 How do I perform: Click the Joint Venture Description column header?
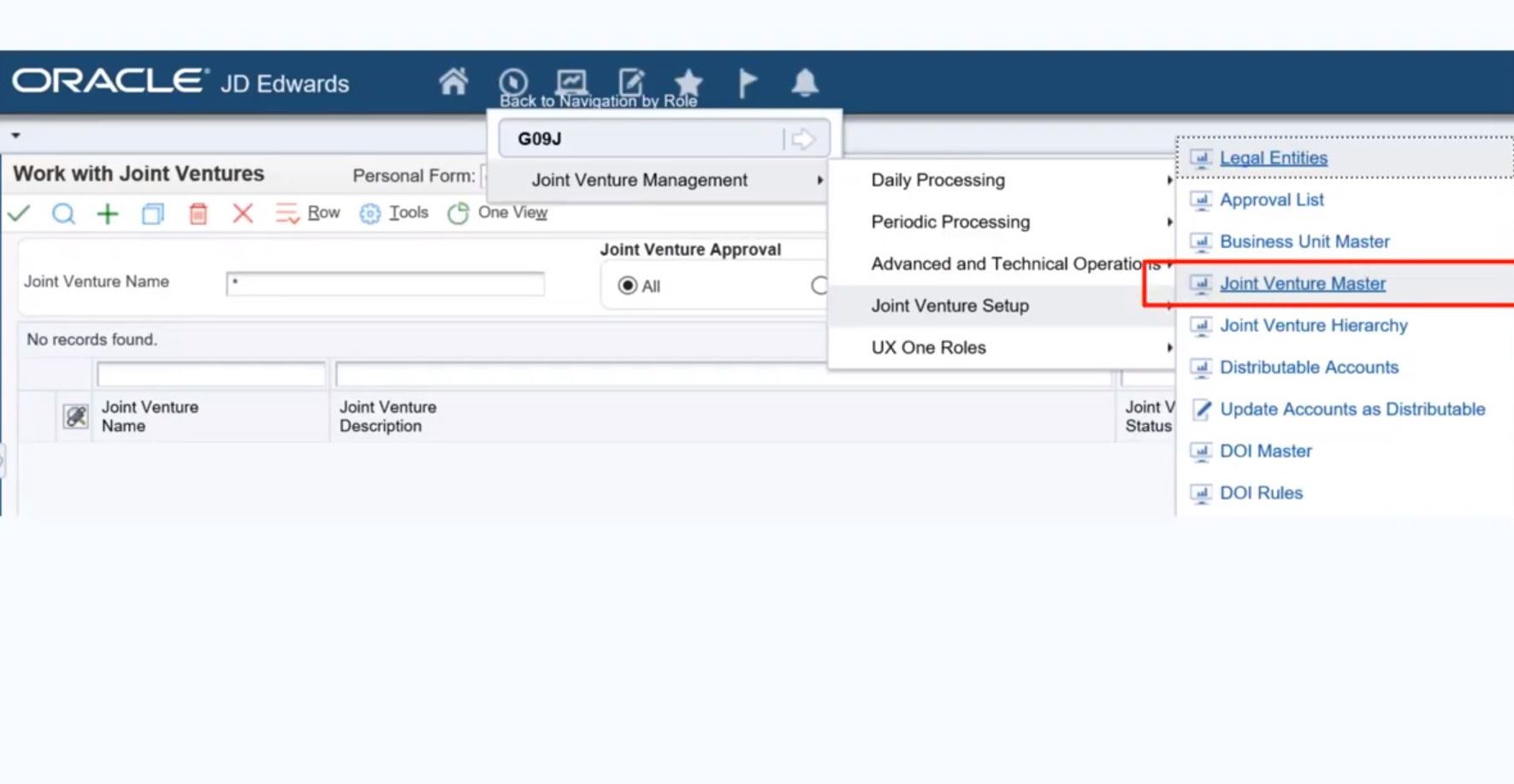[387, 416]
